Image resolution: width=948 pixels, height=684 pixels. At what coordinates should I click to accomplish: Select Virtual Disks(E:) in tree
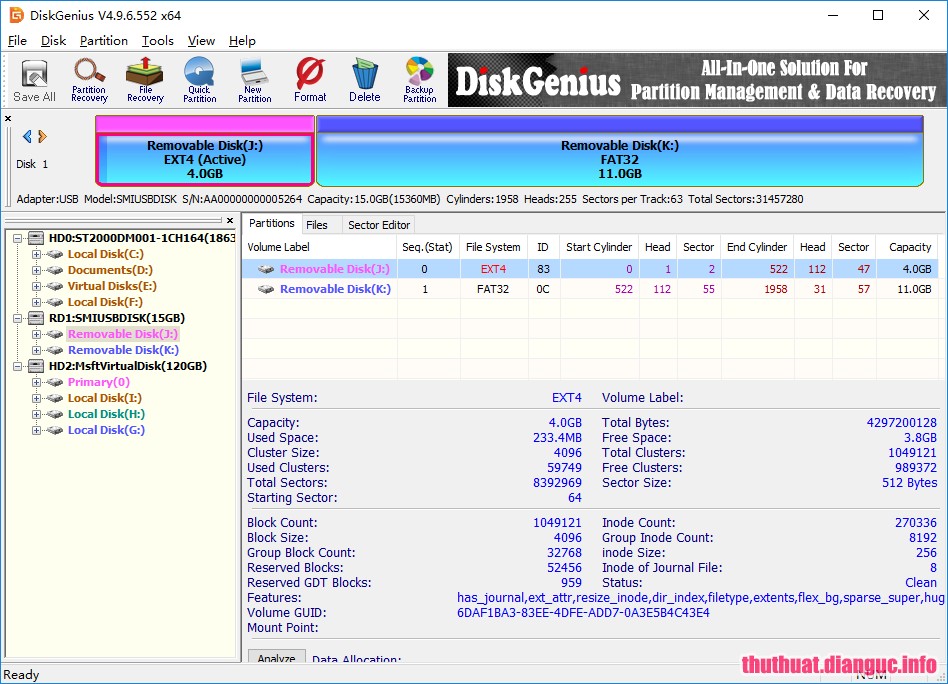point(112,286)
